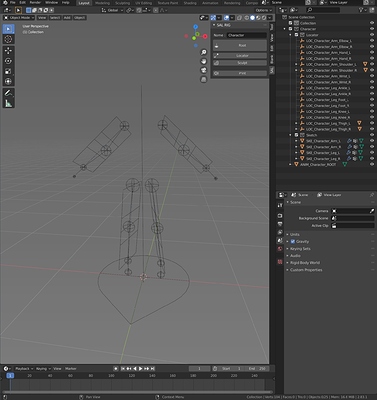Exclude the Locator collection via checkbox
Image resolution: width=377 pixels, height=400 pixels.
pyautogui.click(x=296, y=35)
